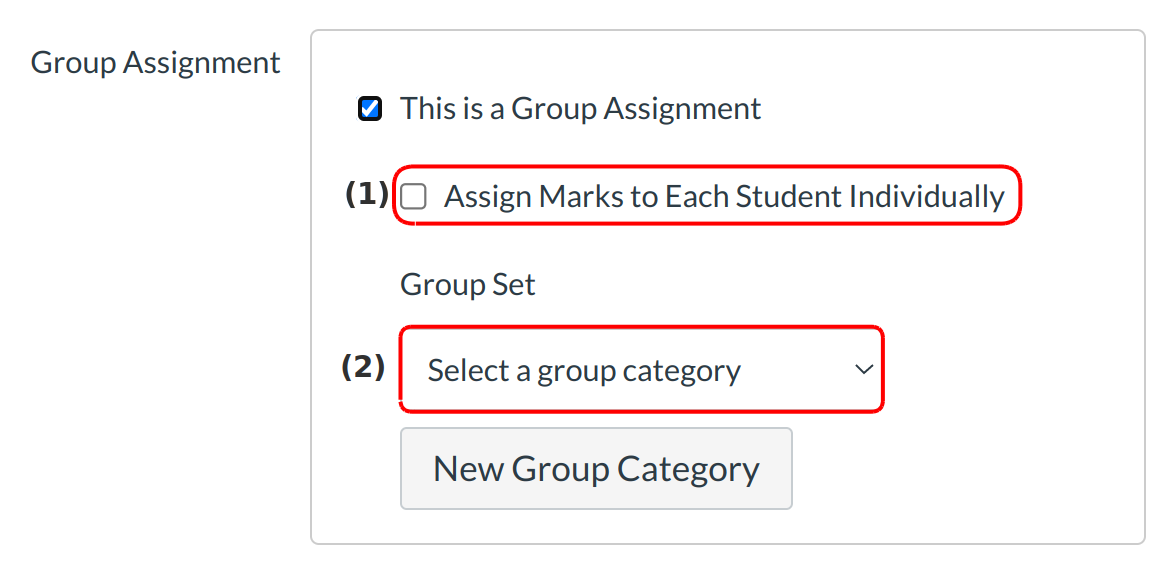Click the 'Group Set' field label
The height and width of the screenshot is (568, 1174).
468,285
